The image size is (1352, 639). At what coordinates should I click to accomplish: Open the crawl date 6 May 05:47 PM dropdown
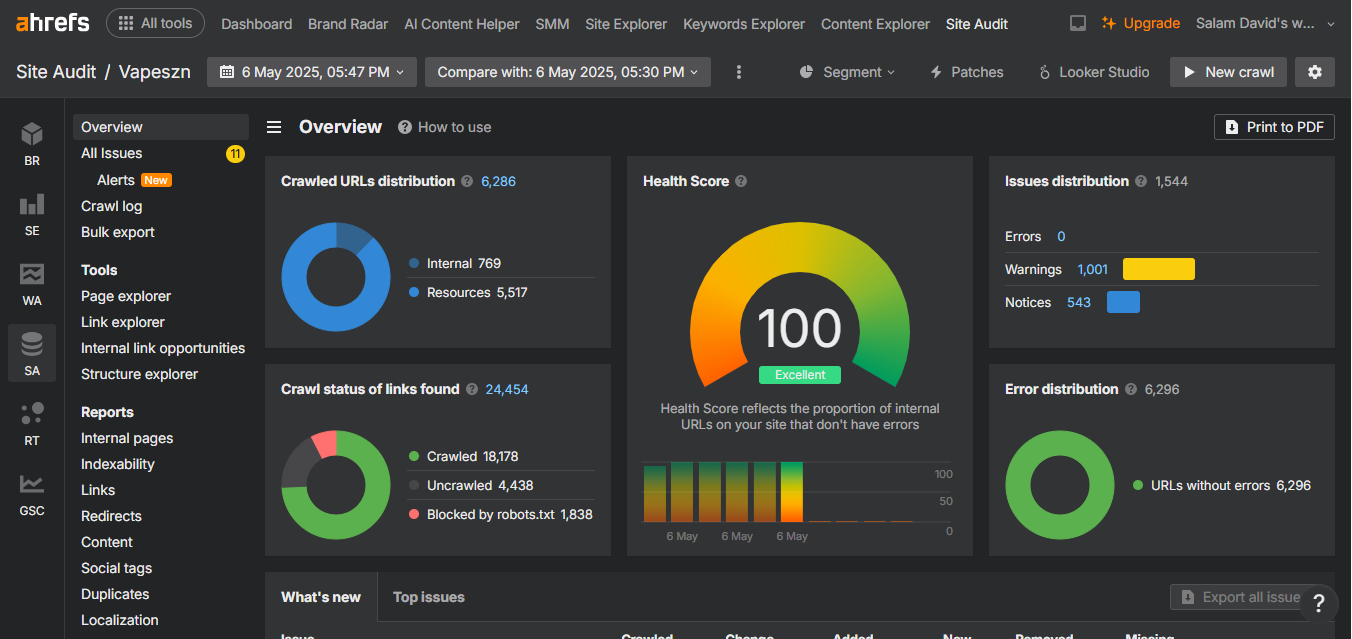[x=312, y=72]
